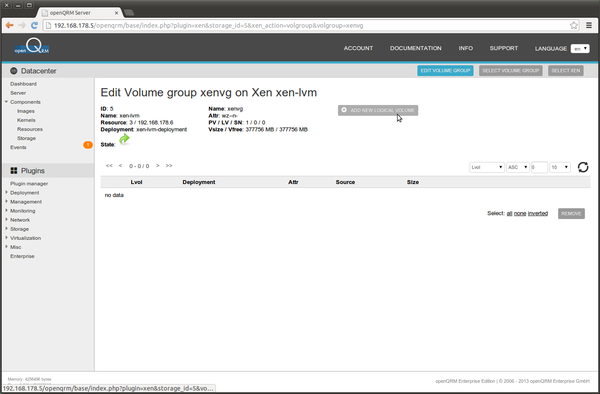Click the Select Xen button
The image size is (600, 394).
point(566,70)
